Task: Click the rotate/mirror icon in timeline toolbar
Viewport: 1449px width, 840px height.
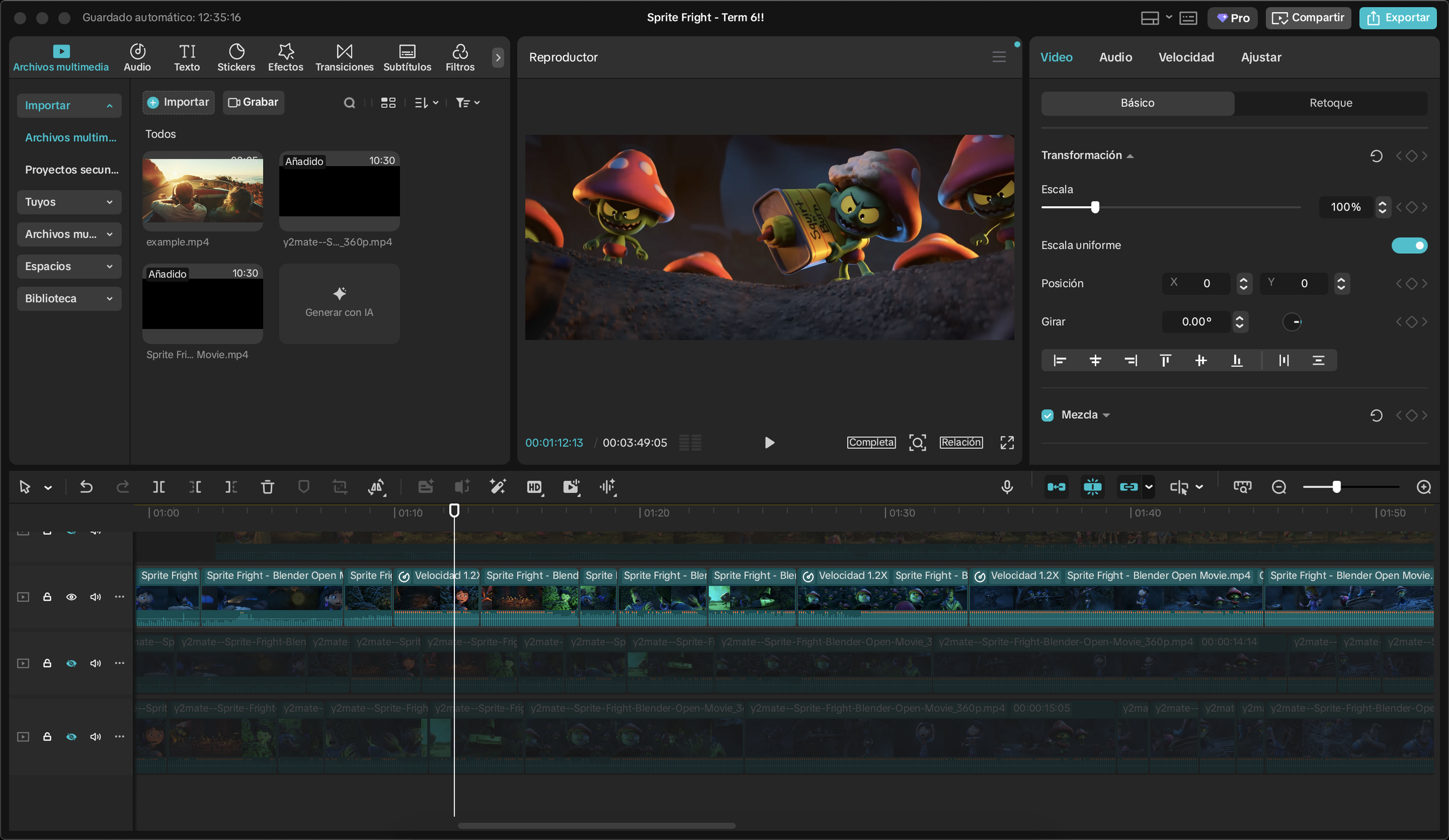Action: [376, 487]
